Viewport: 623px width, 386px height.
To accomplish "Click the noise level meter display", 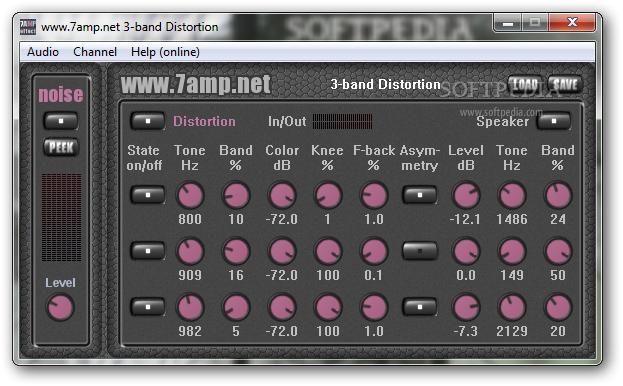I will tap(61, 217).
